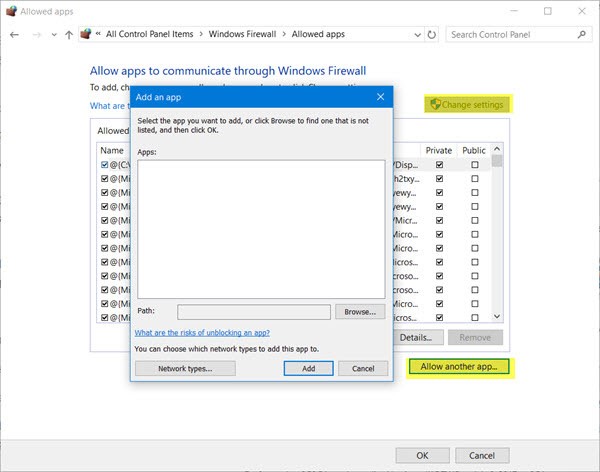Toggle Private checkbox in Disp... row
This screenshot has height=472, width=600.
pyautogui.click(x=439, y=165)
